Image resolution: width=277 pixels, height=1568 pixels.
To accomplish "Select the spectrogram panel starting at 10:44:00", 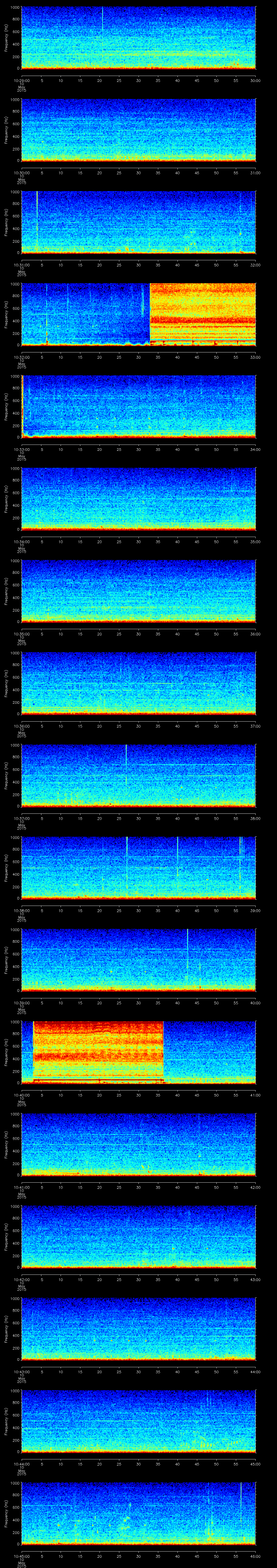I will [x=138, y=1421].
